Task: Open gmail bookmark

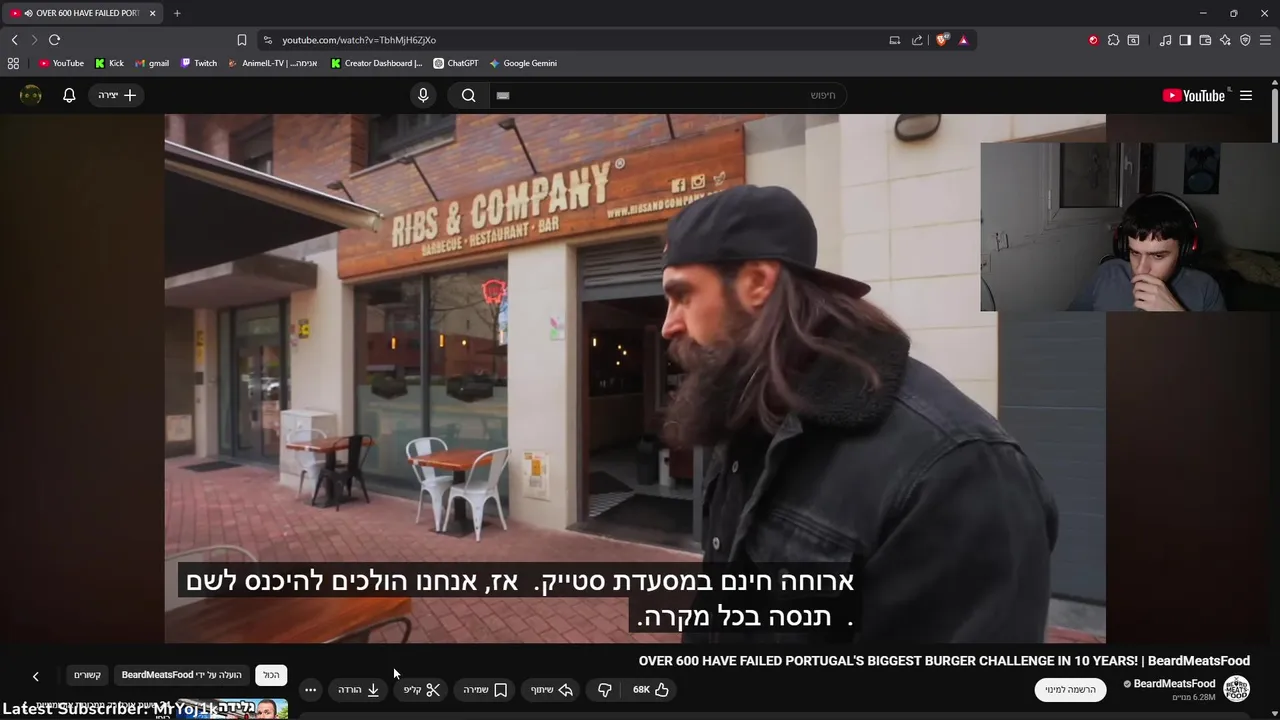Action: [152, 63]
